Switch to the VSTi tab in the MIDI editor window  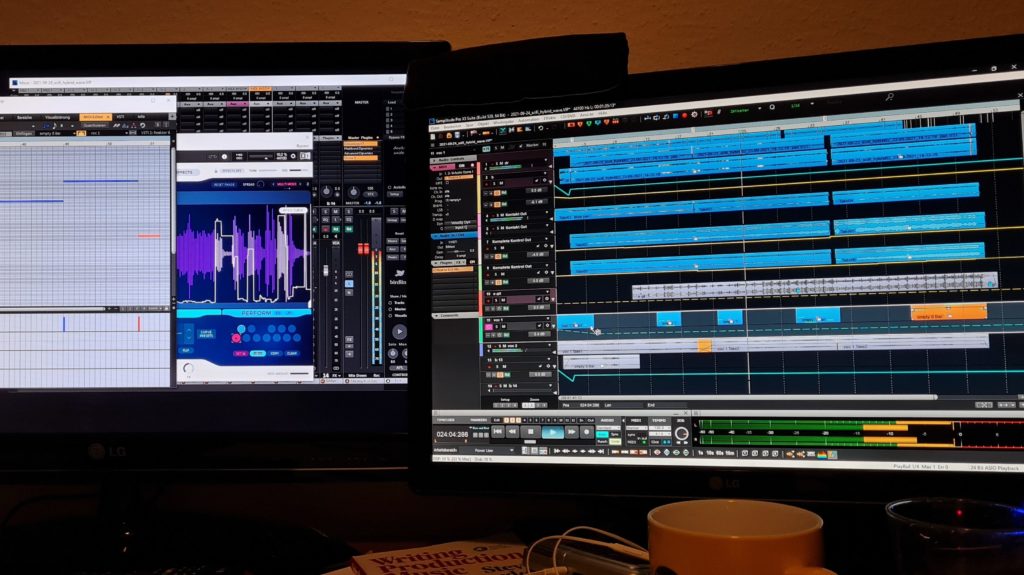[121, 117]
